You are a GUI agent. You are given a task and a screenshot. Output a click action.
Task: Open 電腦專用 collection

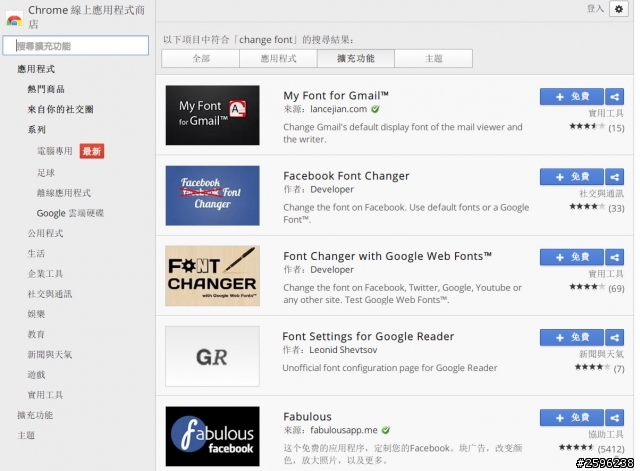[55, 151]
